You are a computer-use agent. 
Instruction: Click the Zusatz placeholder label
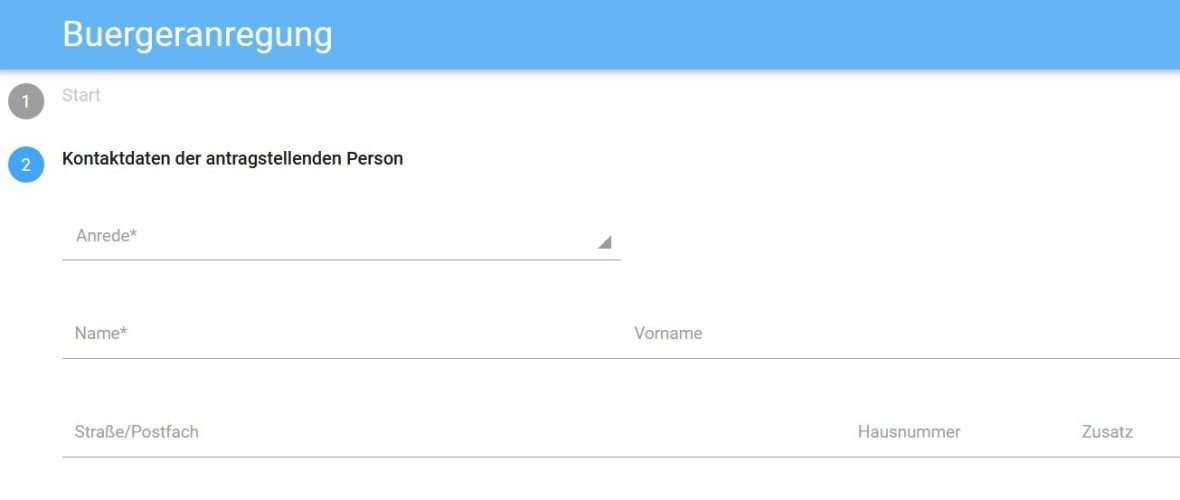[x=1107, y=432]
